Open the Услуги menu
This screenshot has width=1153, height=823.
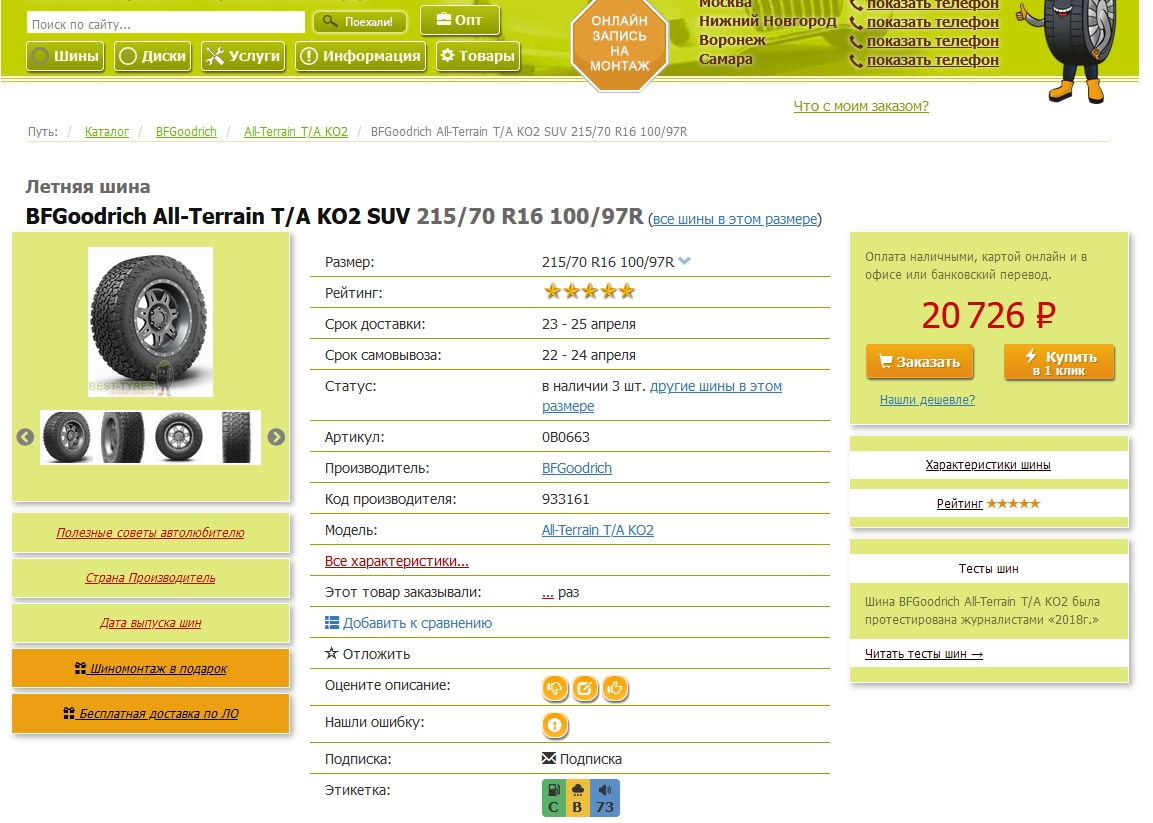click(243, 56)
